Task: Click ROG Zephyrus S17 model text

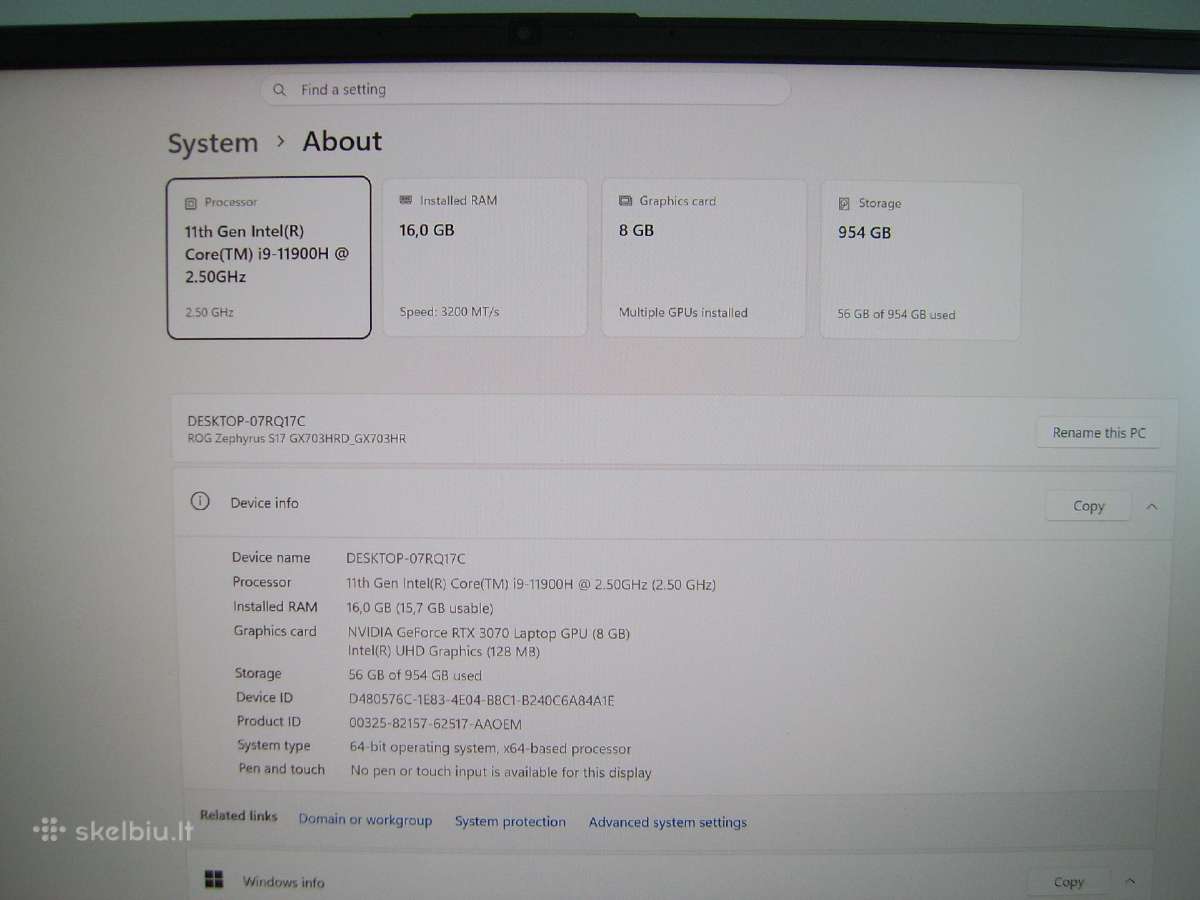Action: click(x=296, y=439)
